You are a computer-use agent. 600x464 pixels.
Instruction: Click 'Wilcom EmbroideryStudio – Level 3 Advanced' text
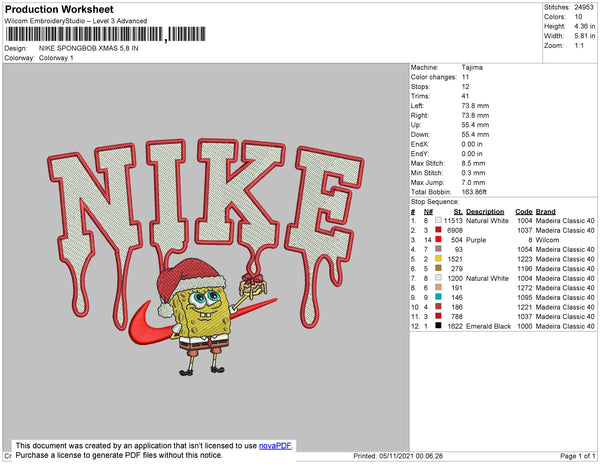(76, 21)
